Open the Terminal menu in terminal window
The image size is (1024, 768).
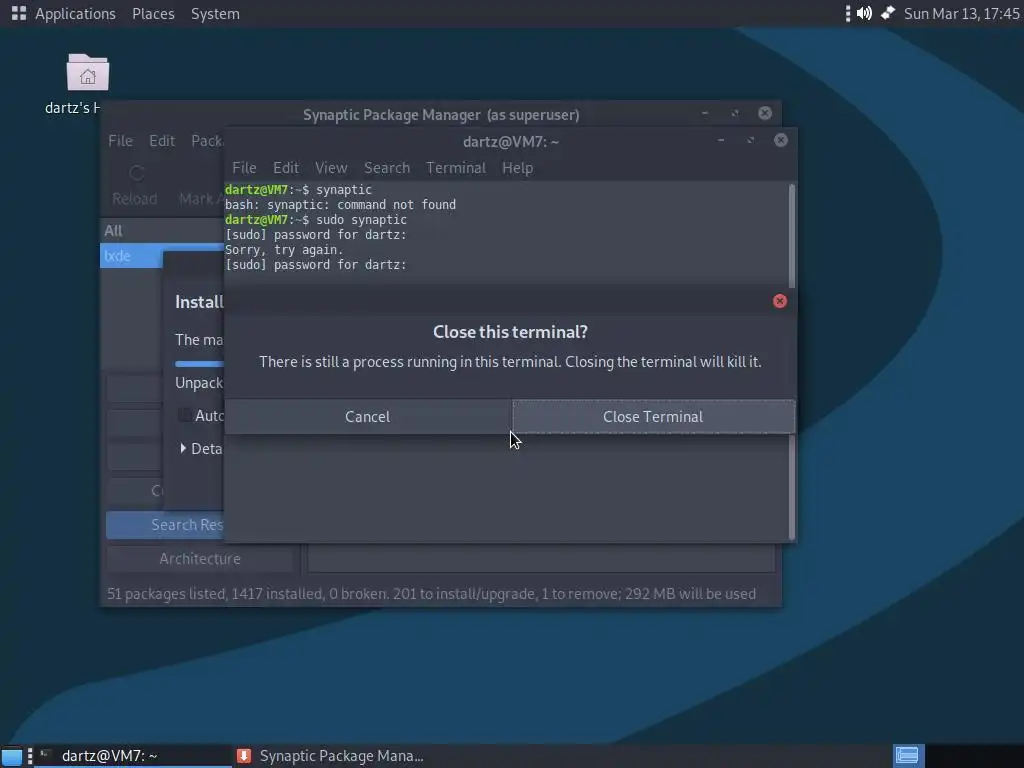[456, 168]
